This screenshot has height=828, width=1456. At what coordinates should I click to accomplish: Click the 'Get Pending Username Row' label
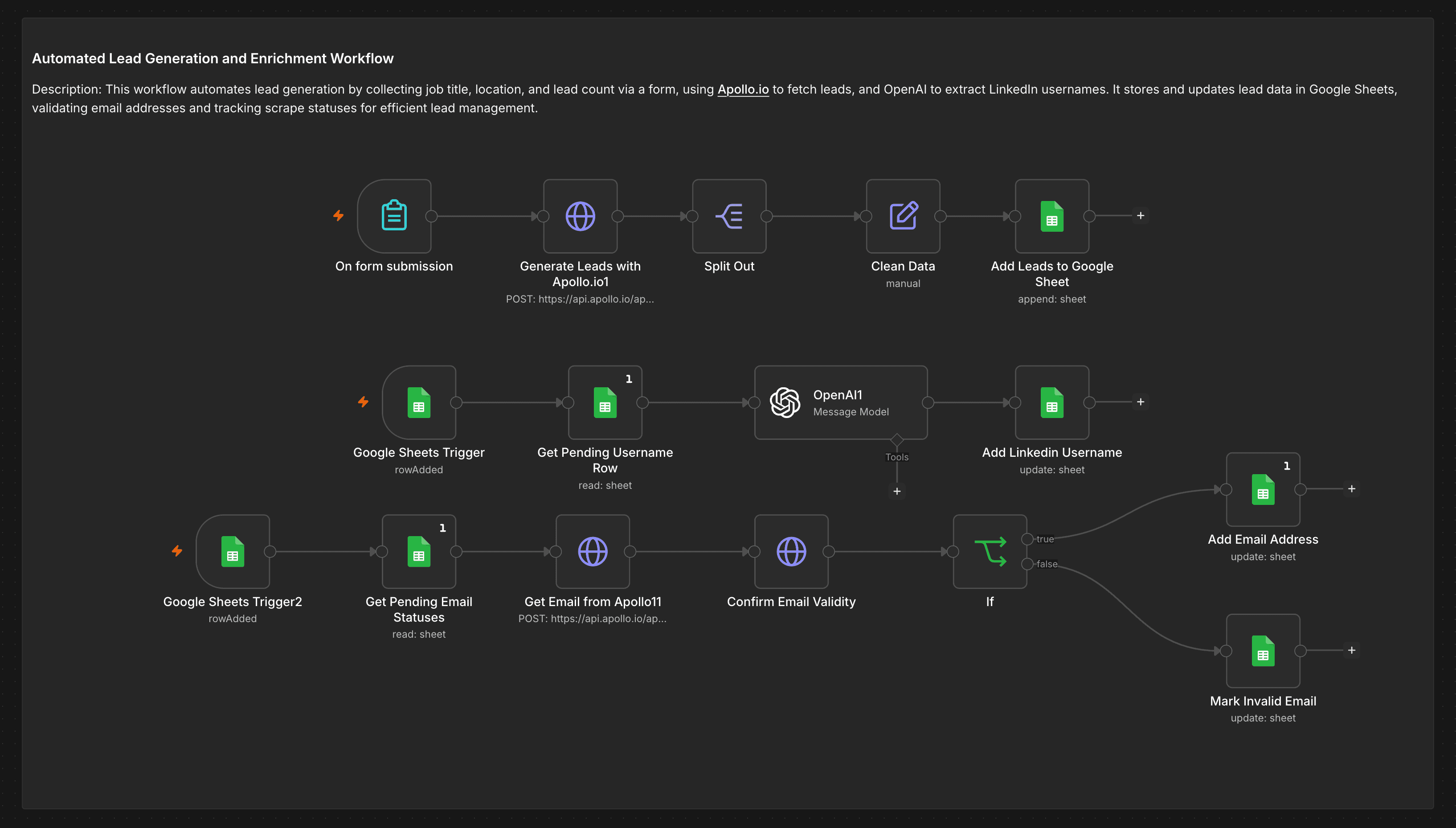[x=605, y=460]
